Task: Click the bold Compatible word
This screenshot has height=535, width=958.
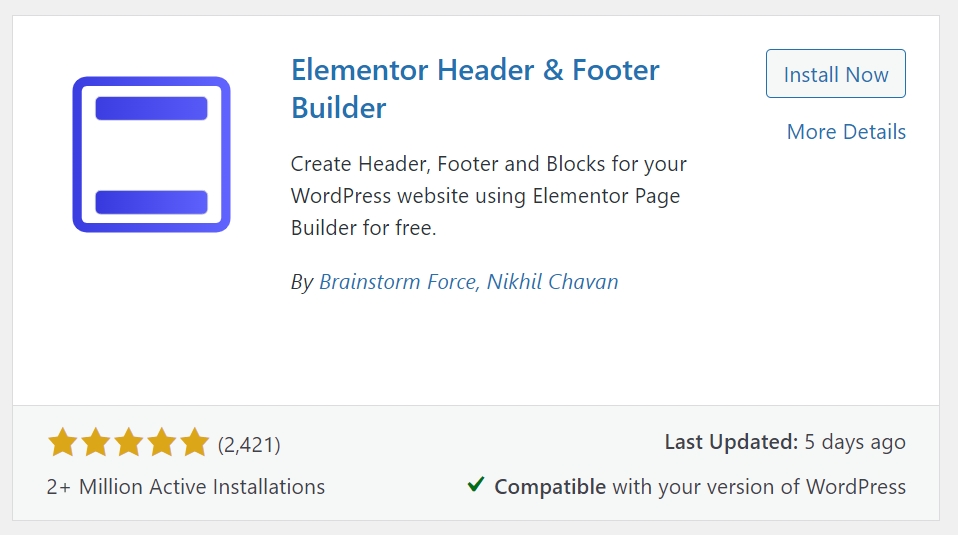Action: click(x=550, y=487)
